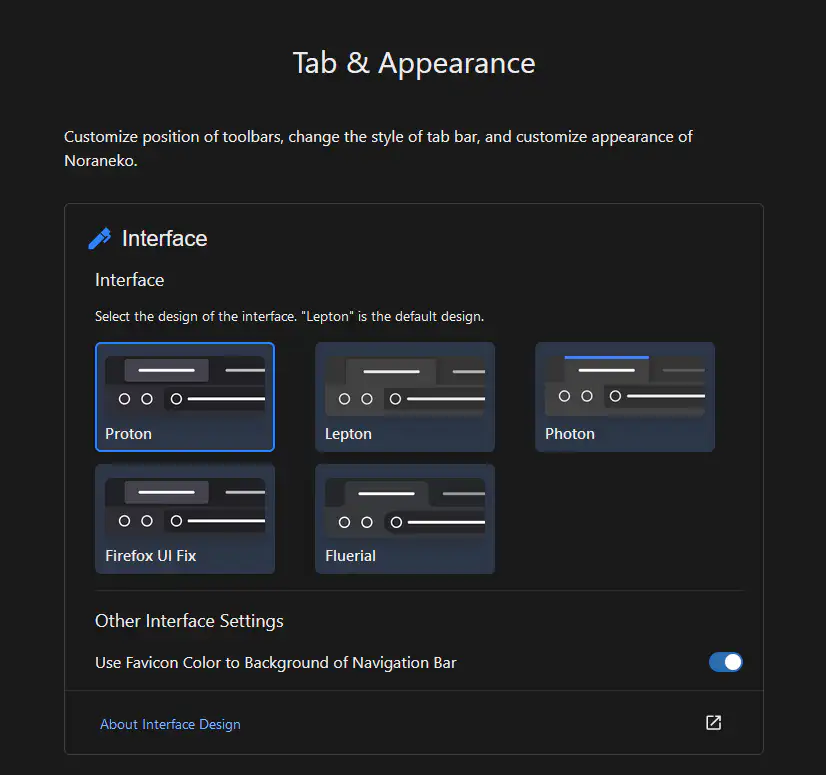
Task: Disable Use Favicon Color toggle switch
Action: (725, 662)
